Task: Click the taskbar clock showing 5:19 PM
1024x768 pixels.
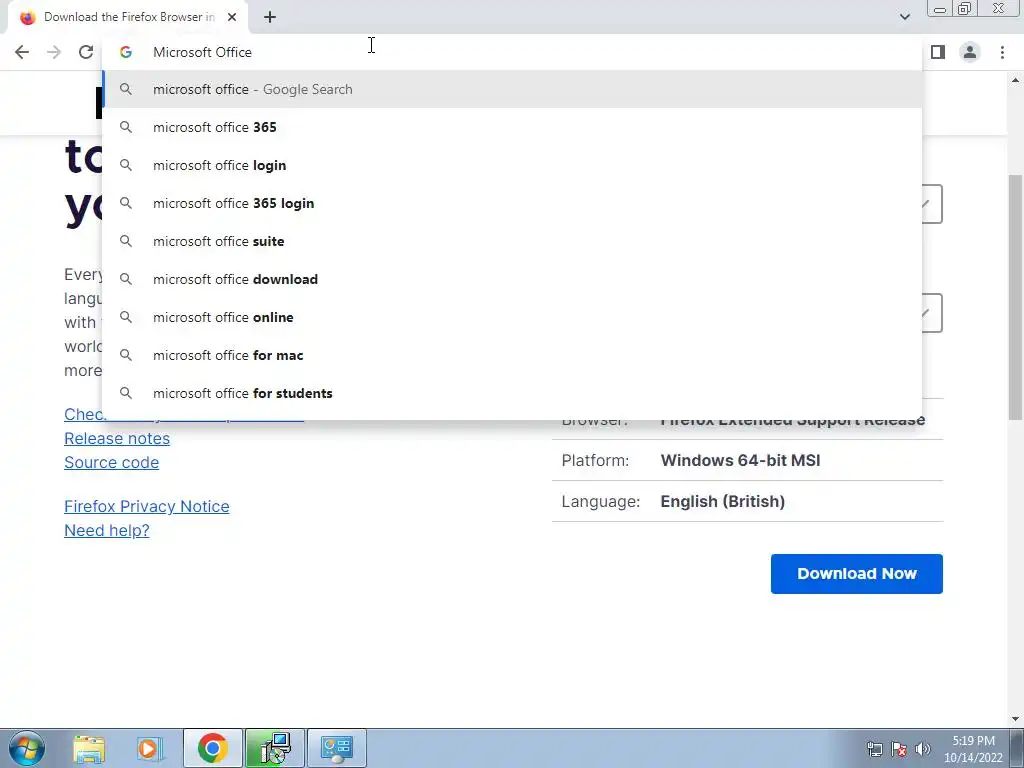Action: click(x=973, y=748)
